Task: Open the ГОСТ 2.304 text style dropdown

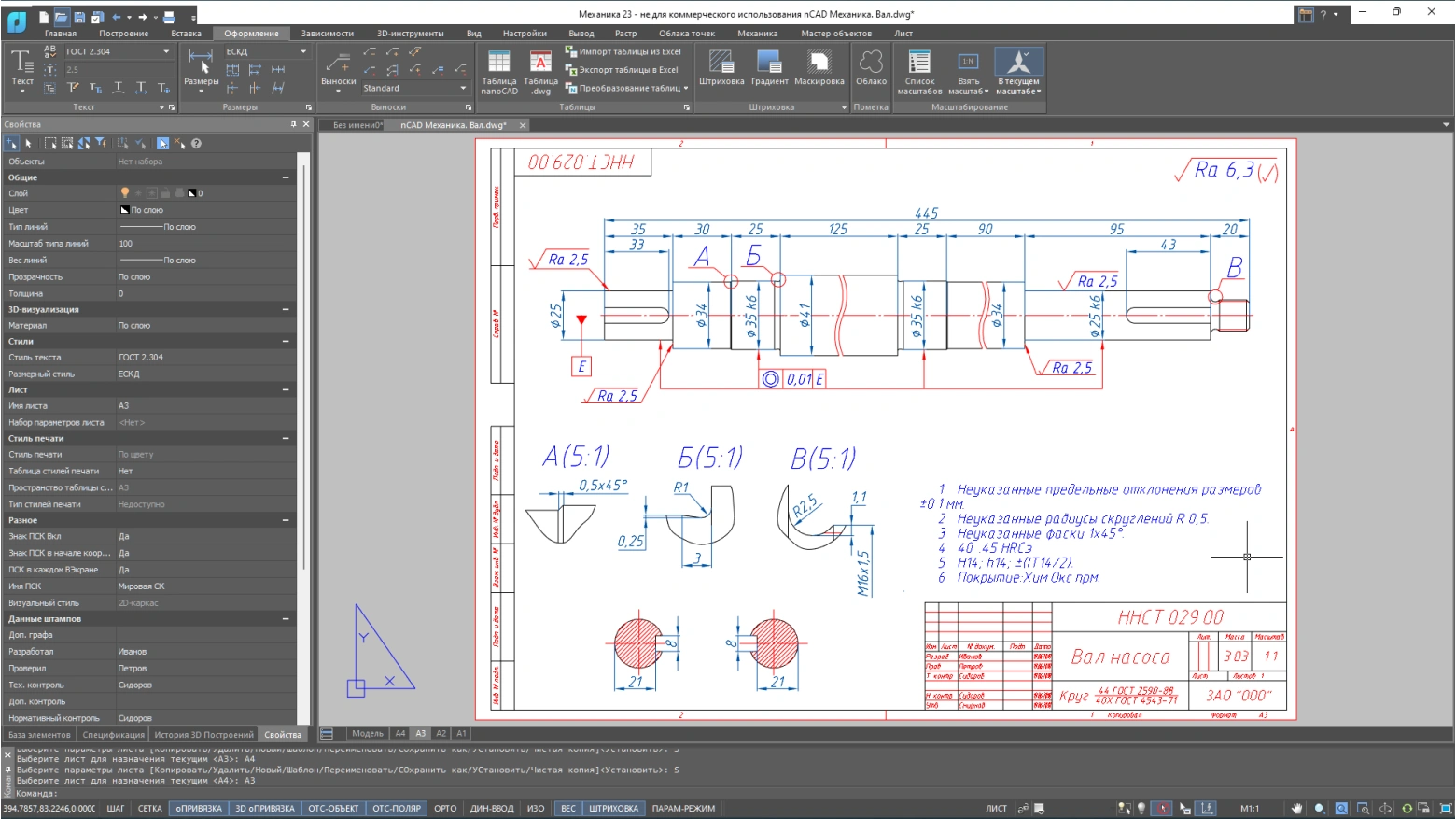Action: [x=166, y=52]
